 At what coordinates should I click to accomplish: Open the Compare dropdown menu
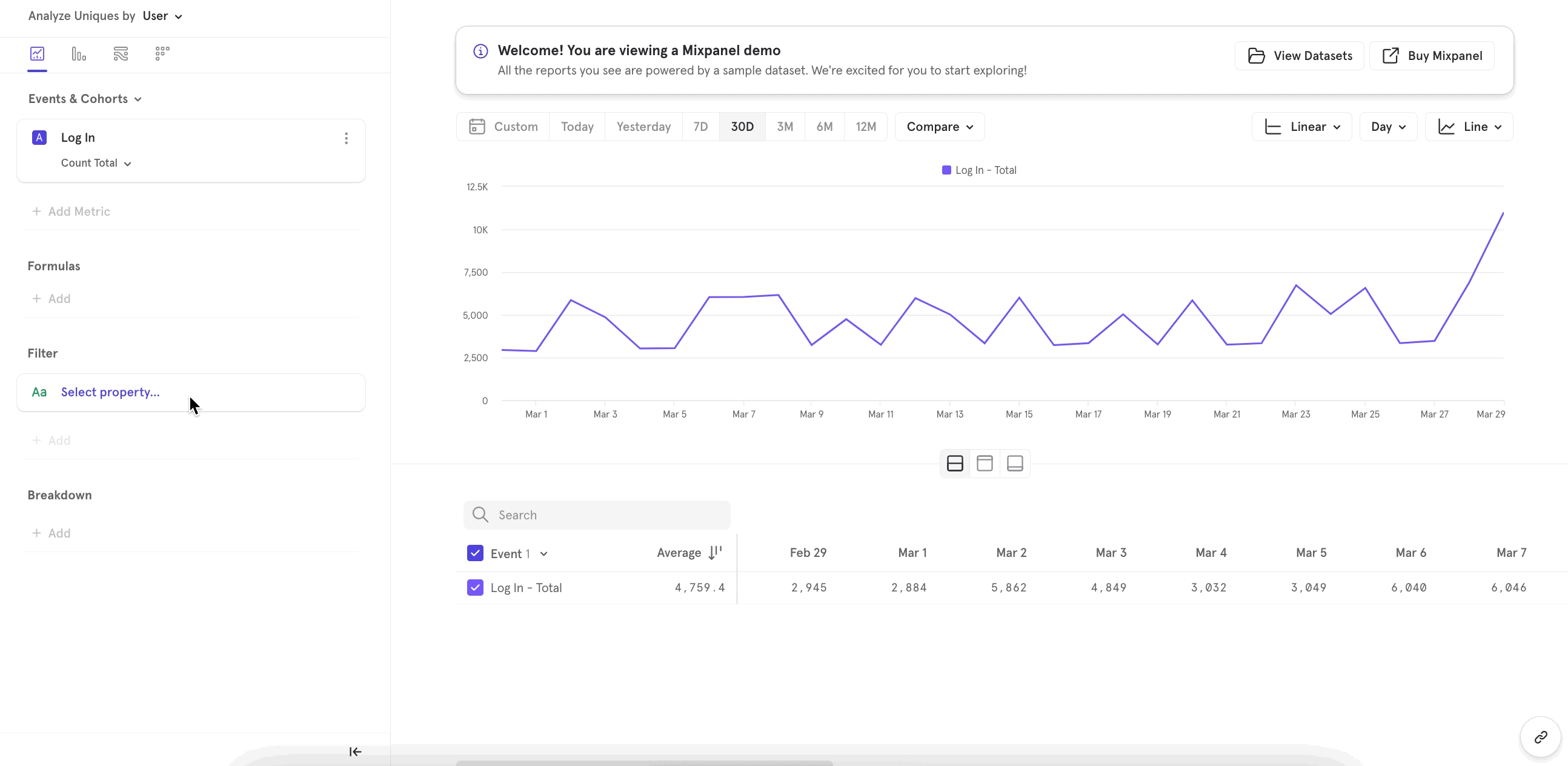click(939, 126)
